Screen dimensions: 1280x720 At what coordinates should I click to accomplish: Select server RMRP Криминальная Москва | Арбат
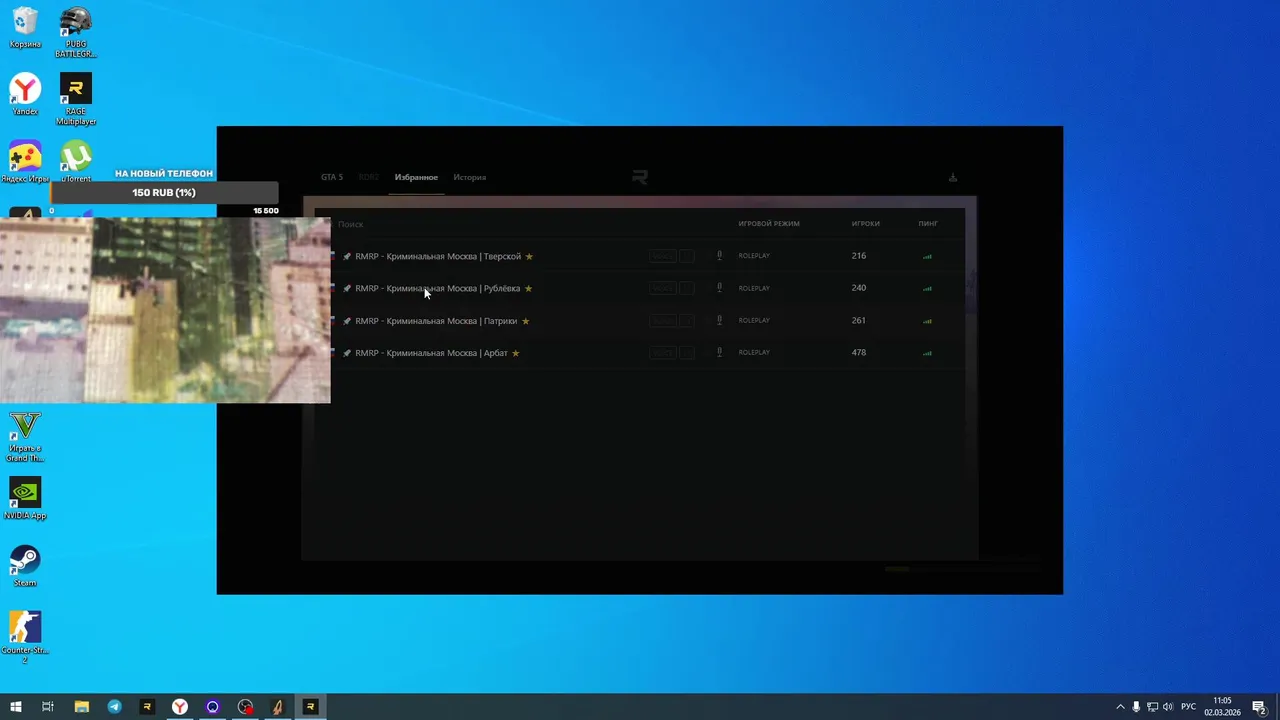tap(648, 353)
